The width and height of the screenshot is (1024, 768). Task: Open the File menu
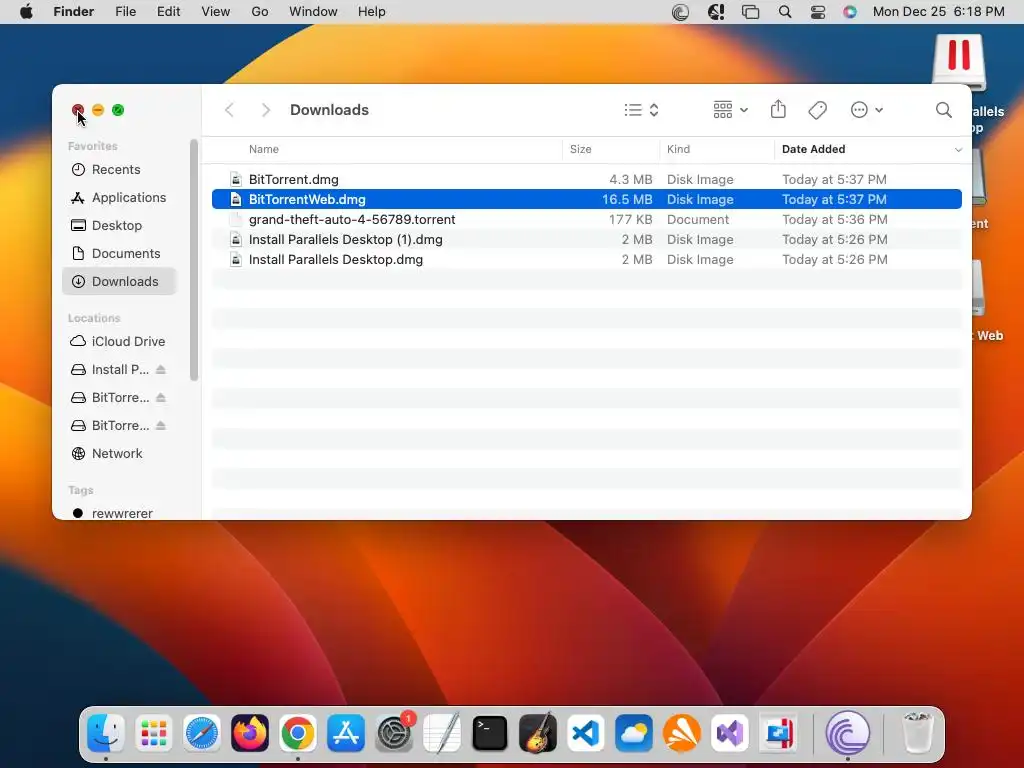point(125,12)
